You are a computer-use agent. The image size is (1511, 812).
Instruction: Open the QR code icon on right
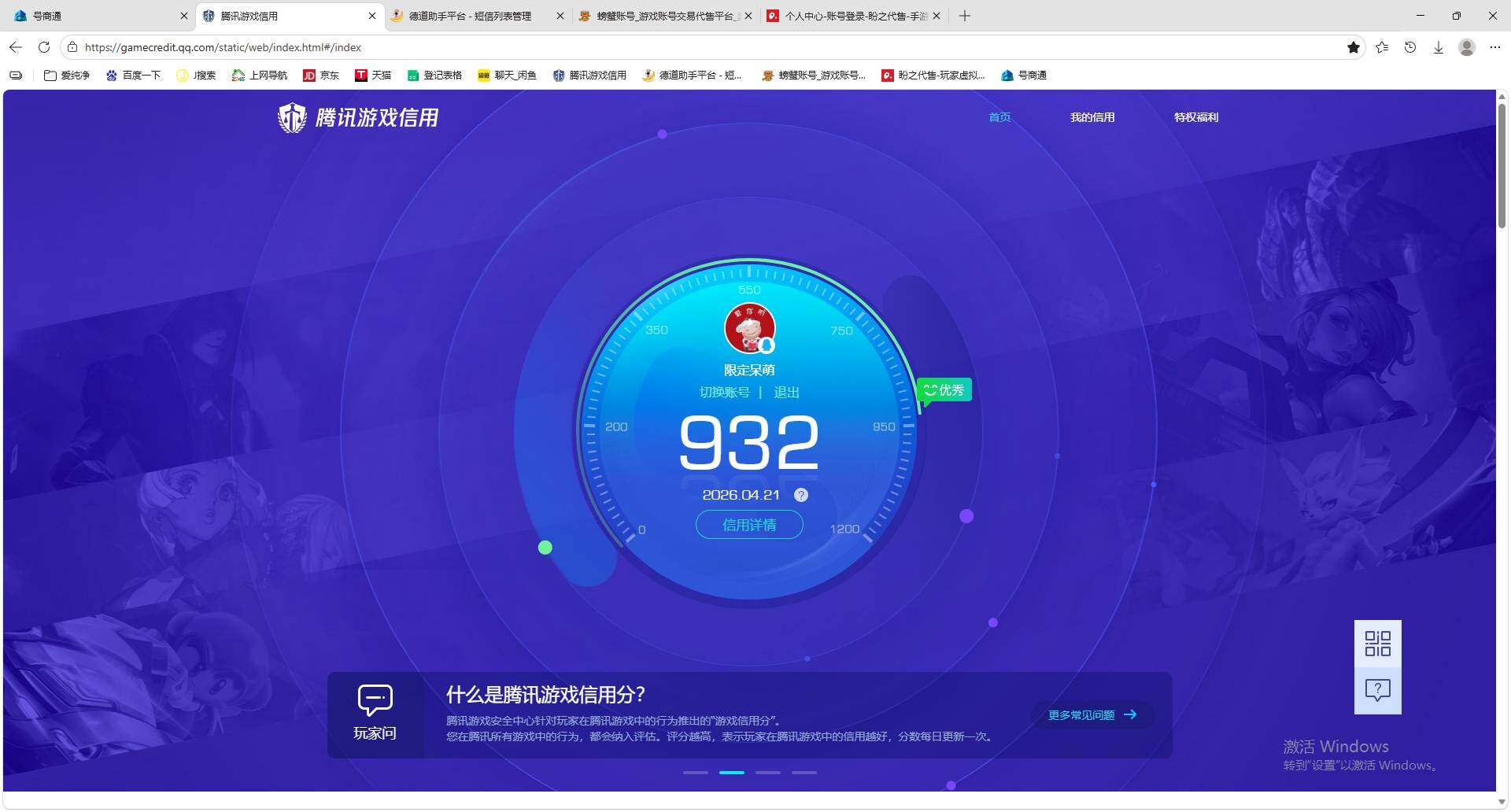click(1377, 644)
